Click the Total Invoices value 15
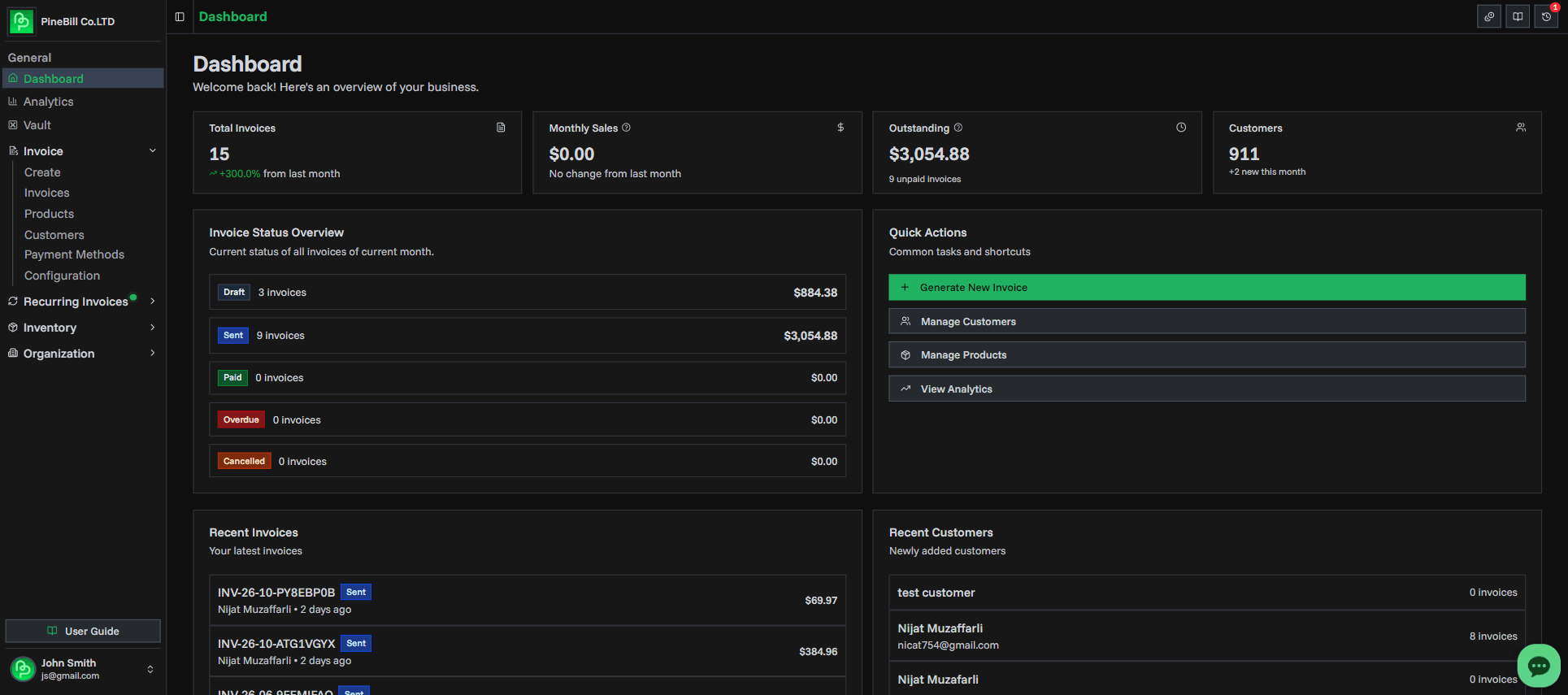The width and height of the screenshot is (1568, 695). pos(219,154)
